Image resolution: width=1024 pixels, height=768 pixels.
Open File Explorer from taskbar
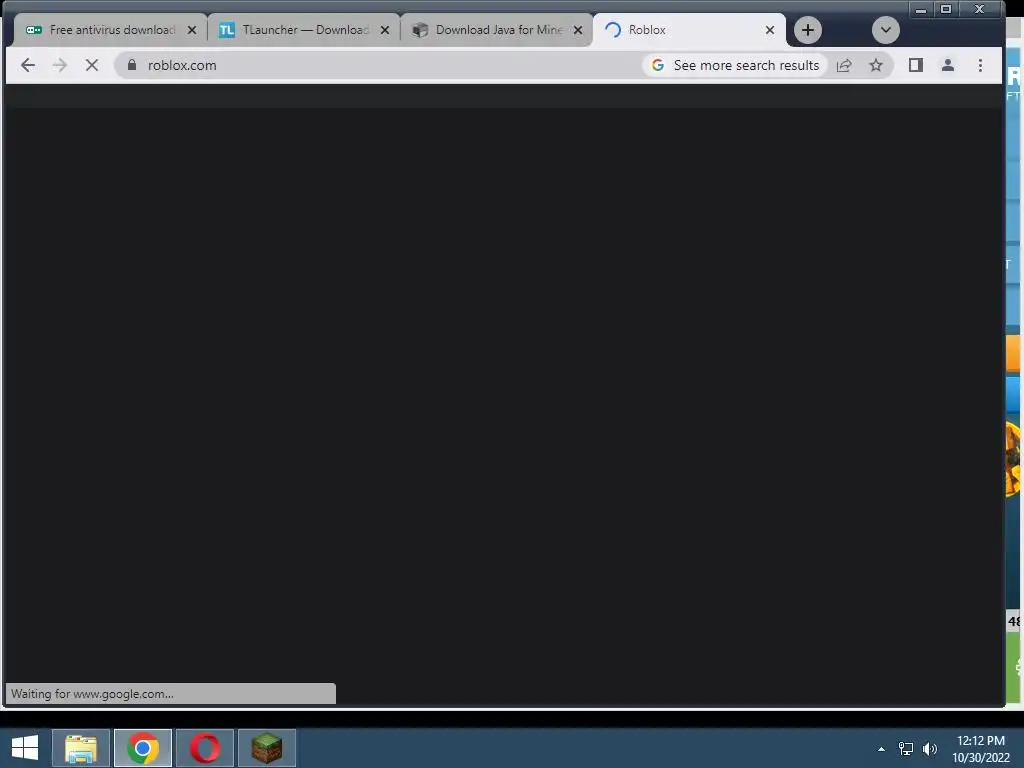(x=80, y=748)
